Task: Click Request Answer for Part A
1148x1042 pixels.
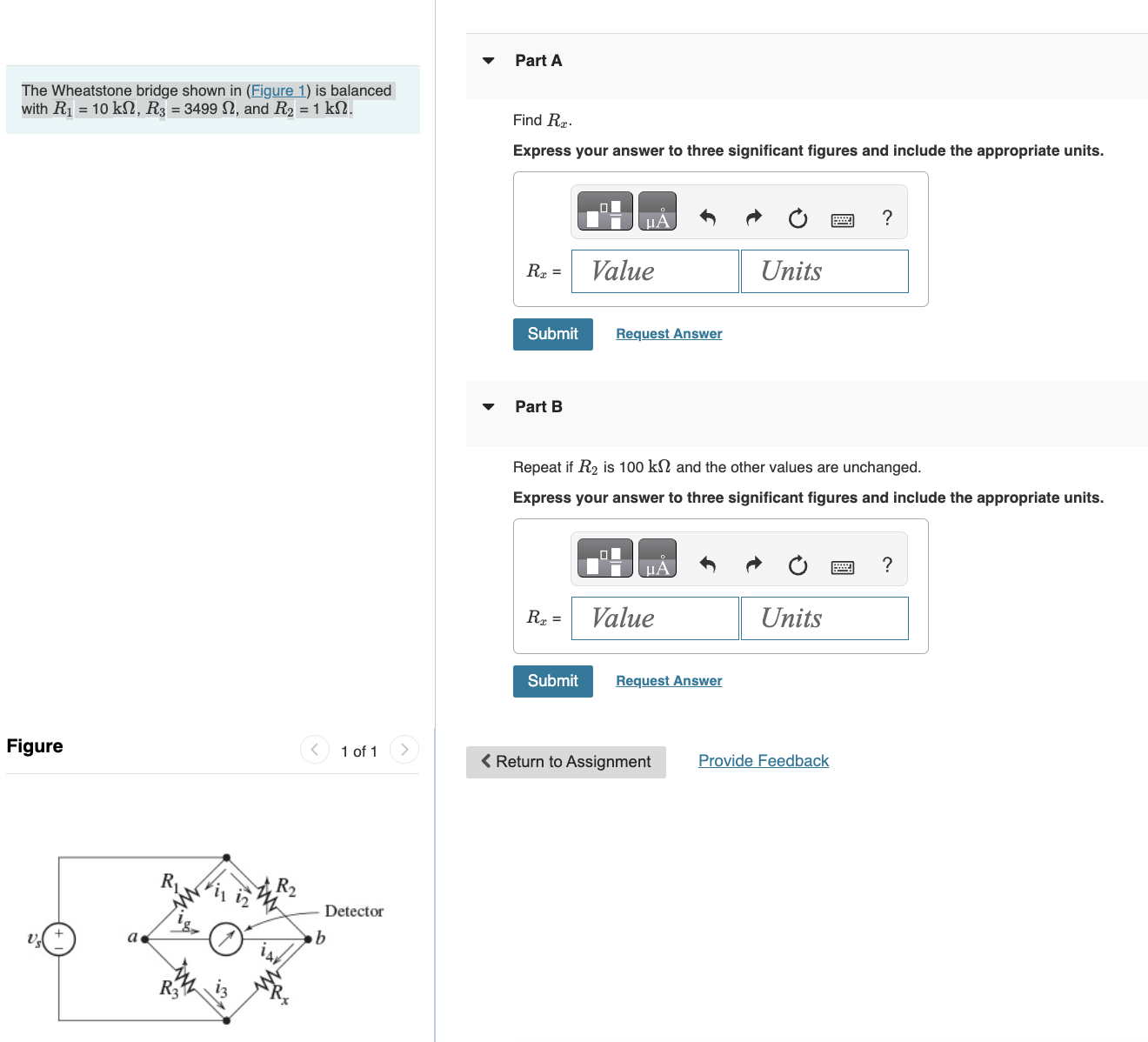Action: [x=668, y=333]
